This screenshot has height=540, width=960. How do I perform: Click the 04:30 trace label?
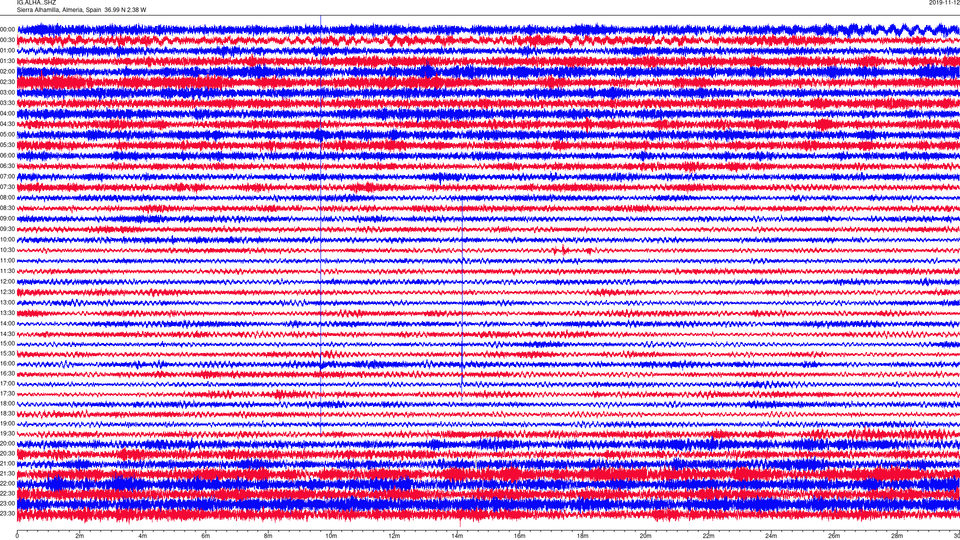click(8, 124)
